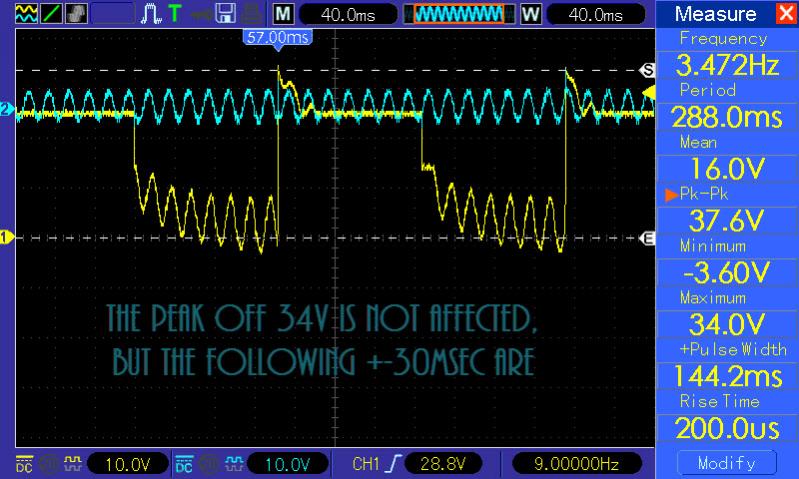799x479 pixels.
Task: Click the CH2 bandwidth limit circle icon
Action: (x=208, y=464)
